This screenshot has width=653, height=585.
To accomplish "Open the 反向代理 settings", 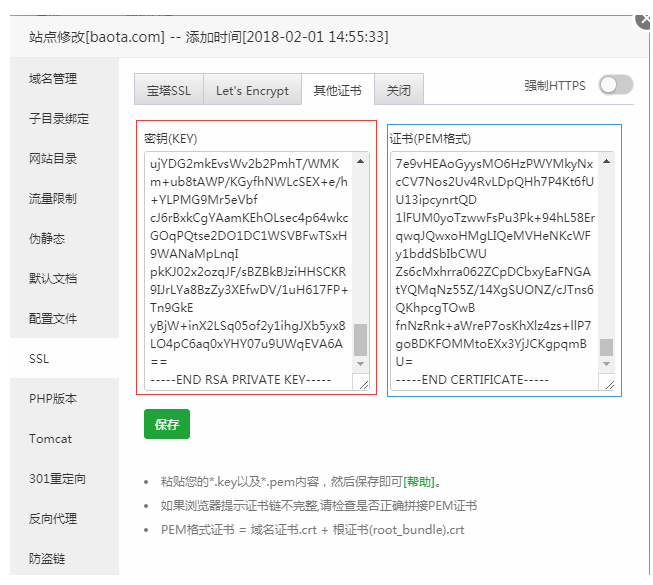I will tap(53, 519).
